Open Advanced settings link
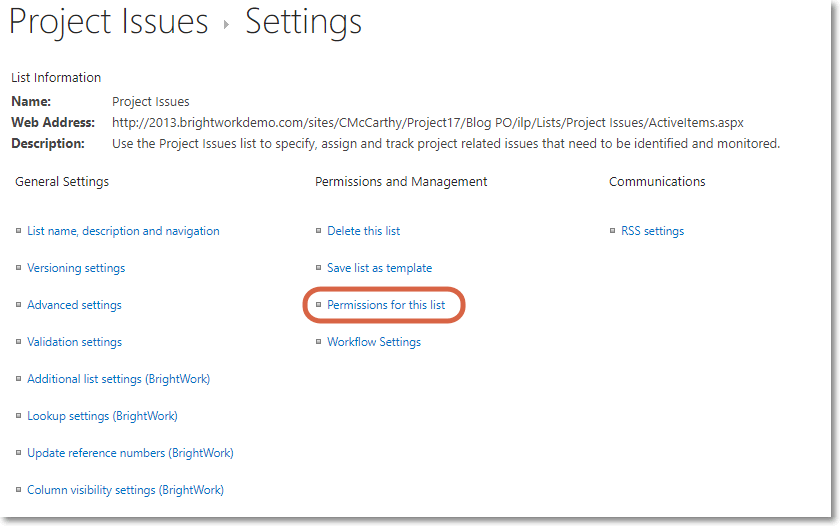Image resolution: width=840 pixels, height=526 pixels. point(74,305)
